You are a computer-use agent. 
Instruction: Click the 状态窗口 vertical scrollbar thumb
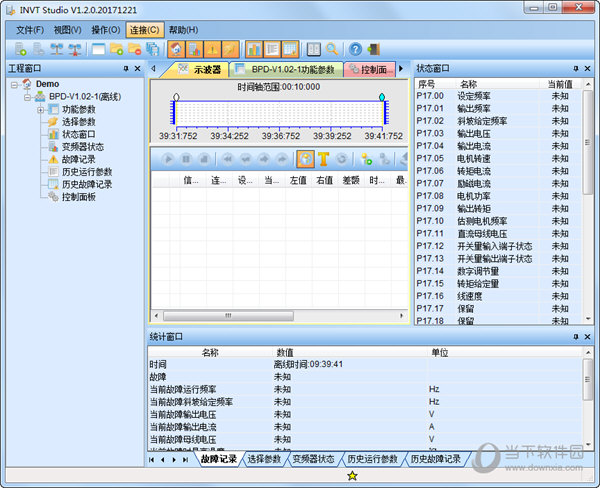588,142
